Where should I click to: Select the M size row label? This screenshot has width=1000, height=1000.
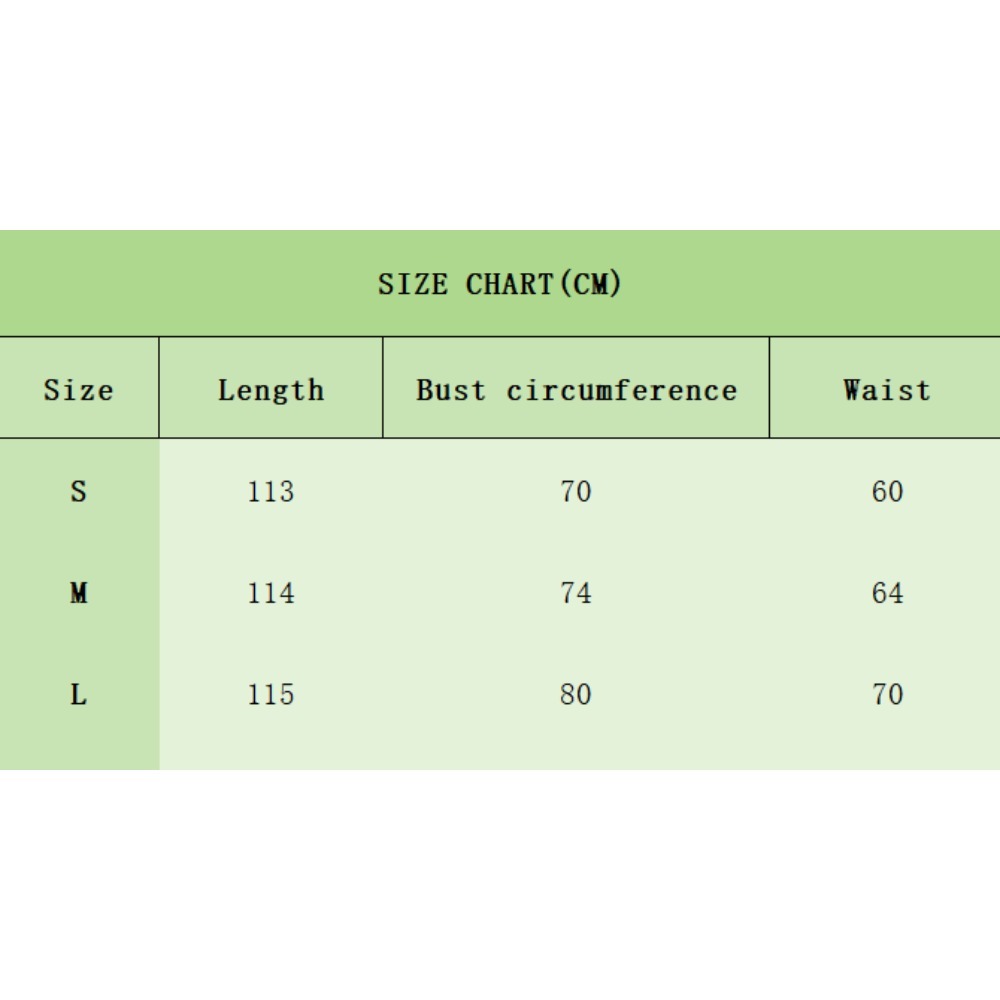coord(78,594)
